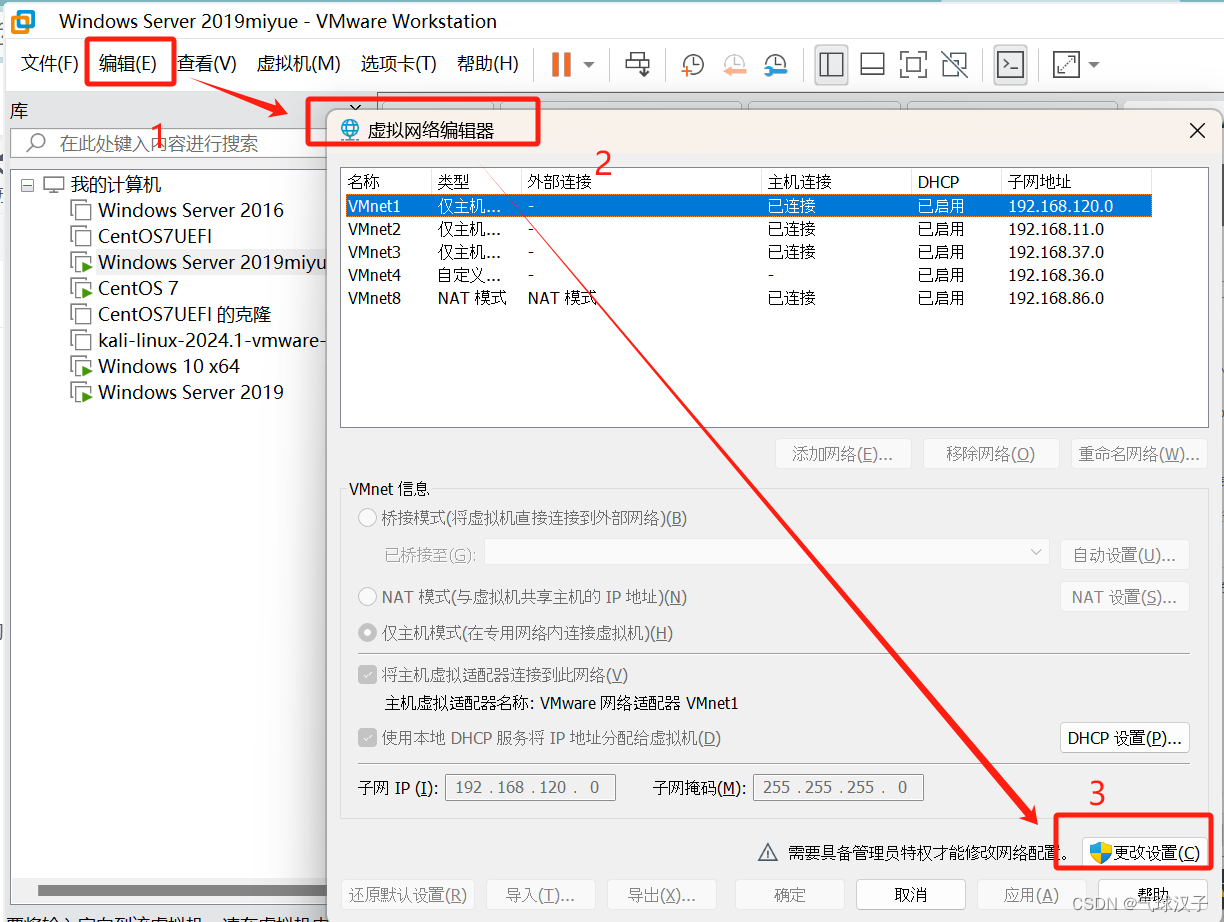Toggle the library sidebar view icon
Viewport: 1224px width, 922px height.
point(831,65)
